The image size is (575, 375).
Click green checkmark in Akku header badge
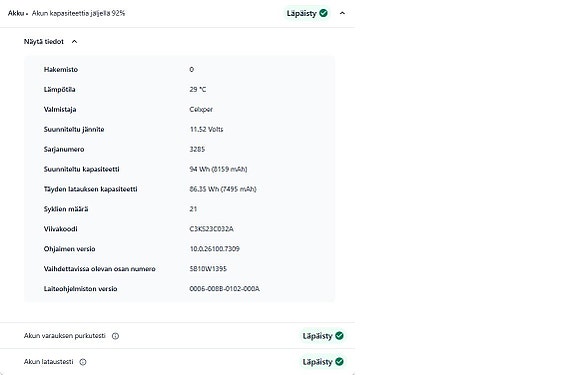coord(323,13)
